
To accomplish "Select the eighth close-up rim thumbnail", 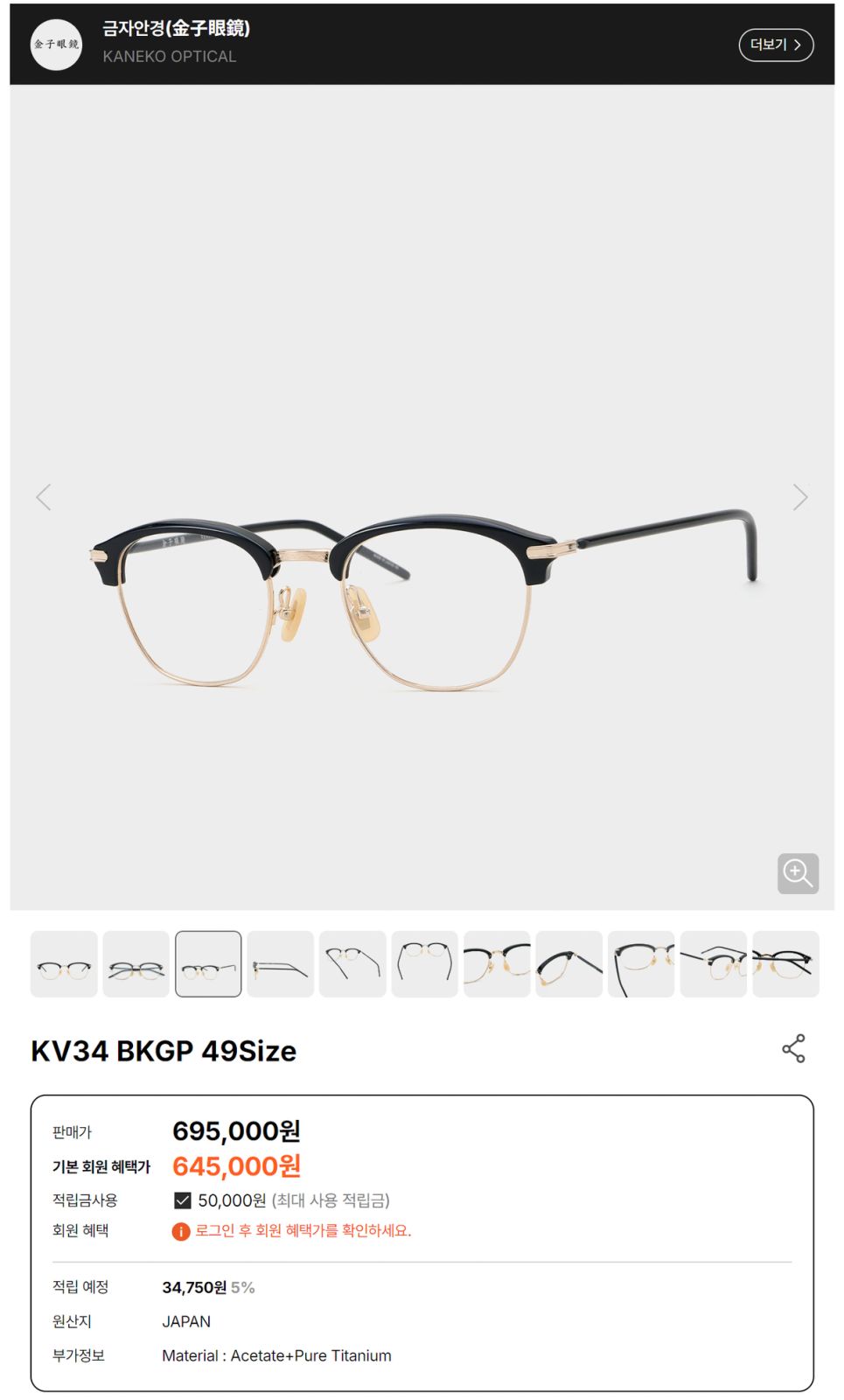I will [569, 964].
